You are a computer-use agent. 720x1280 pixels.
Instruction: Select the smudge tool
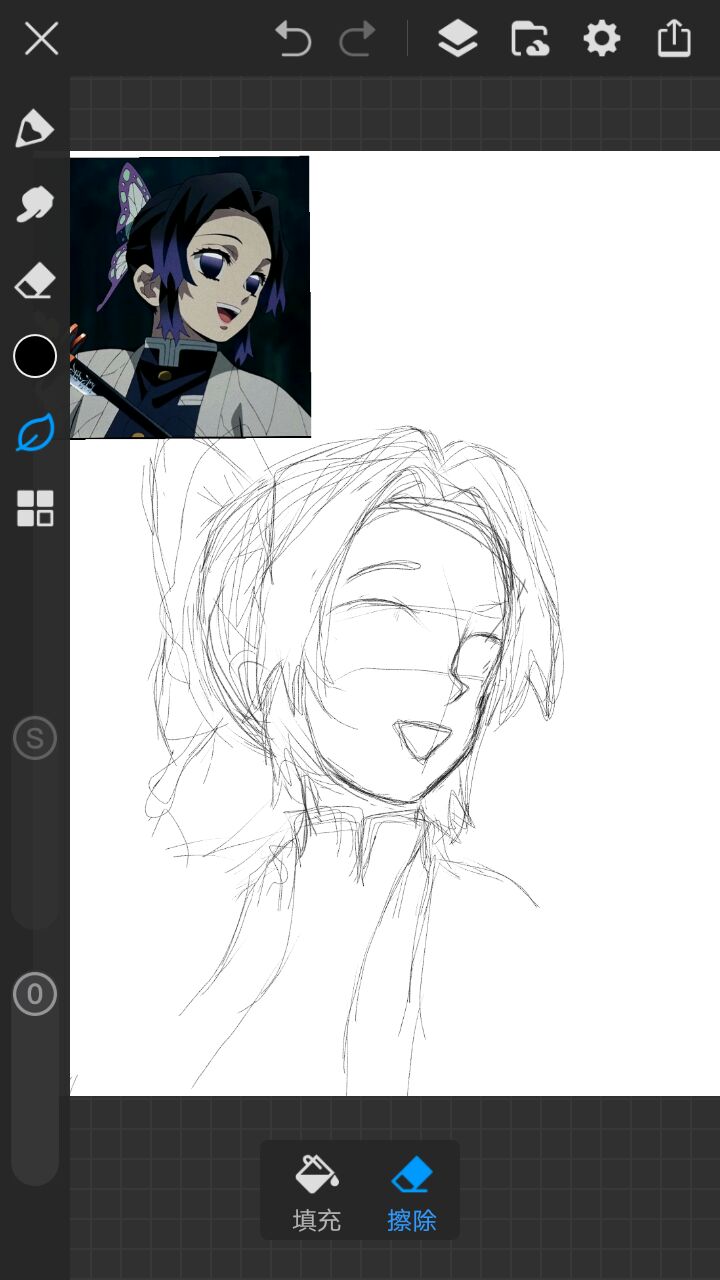[x=34, y=205]
